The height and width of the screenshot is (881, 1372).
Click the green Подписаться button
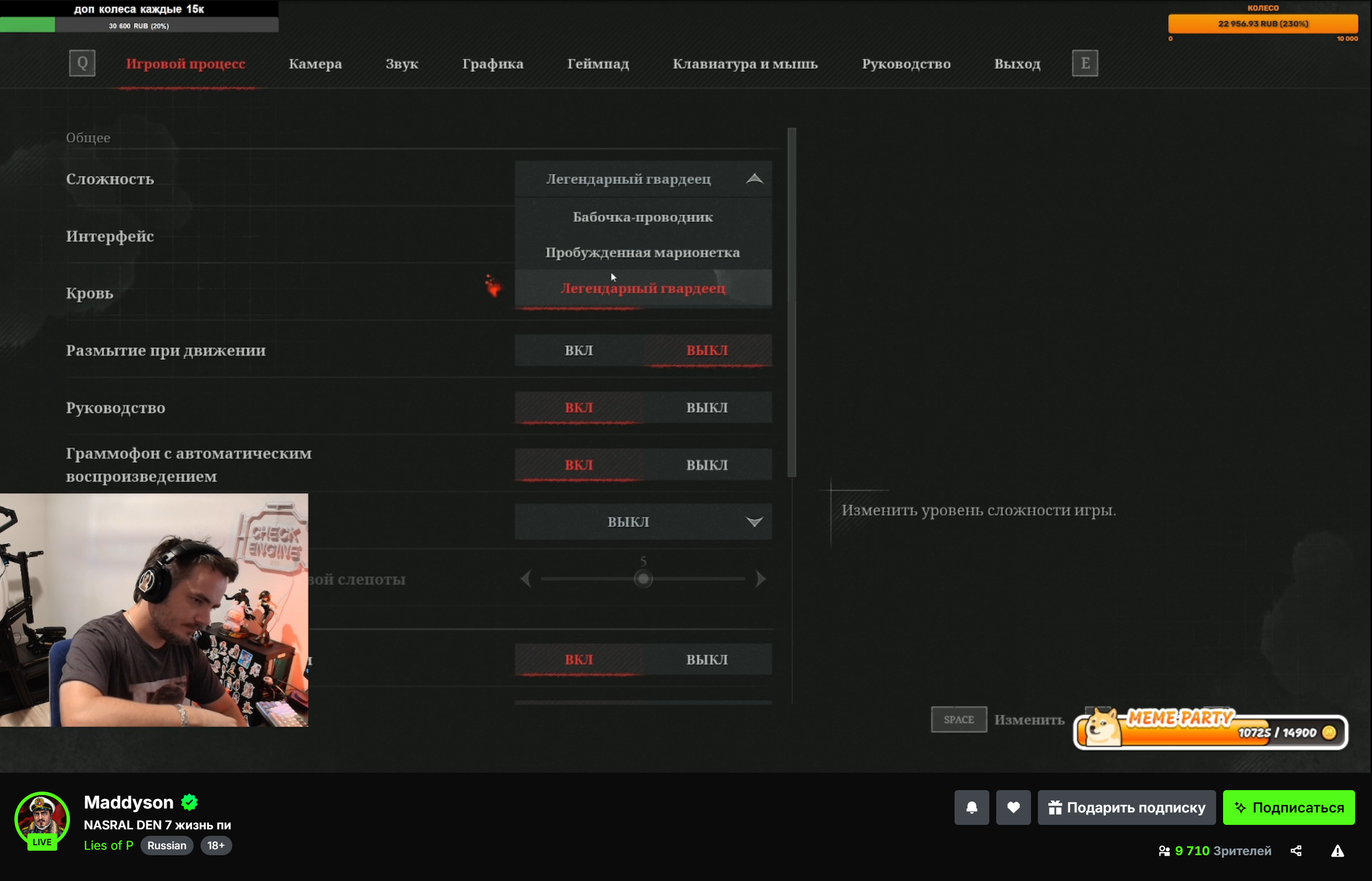pyautogui.click(x=1288, y=807)
